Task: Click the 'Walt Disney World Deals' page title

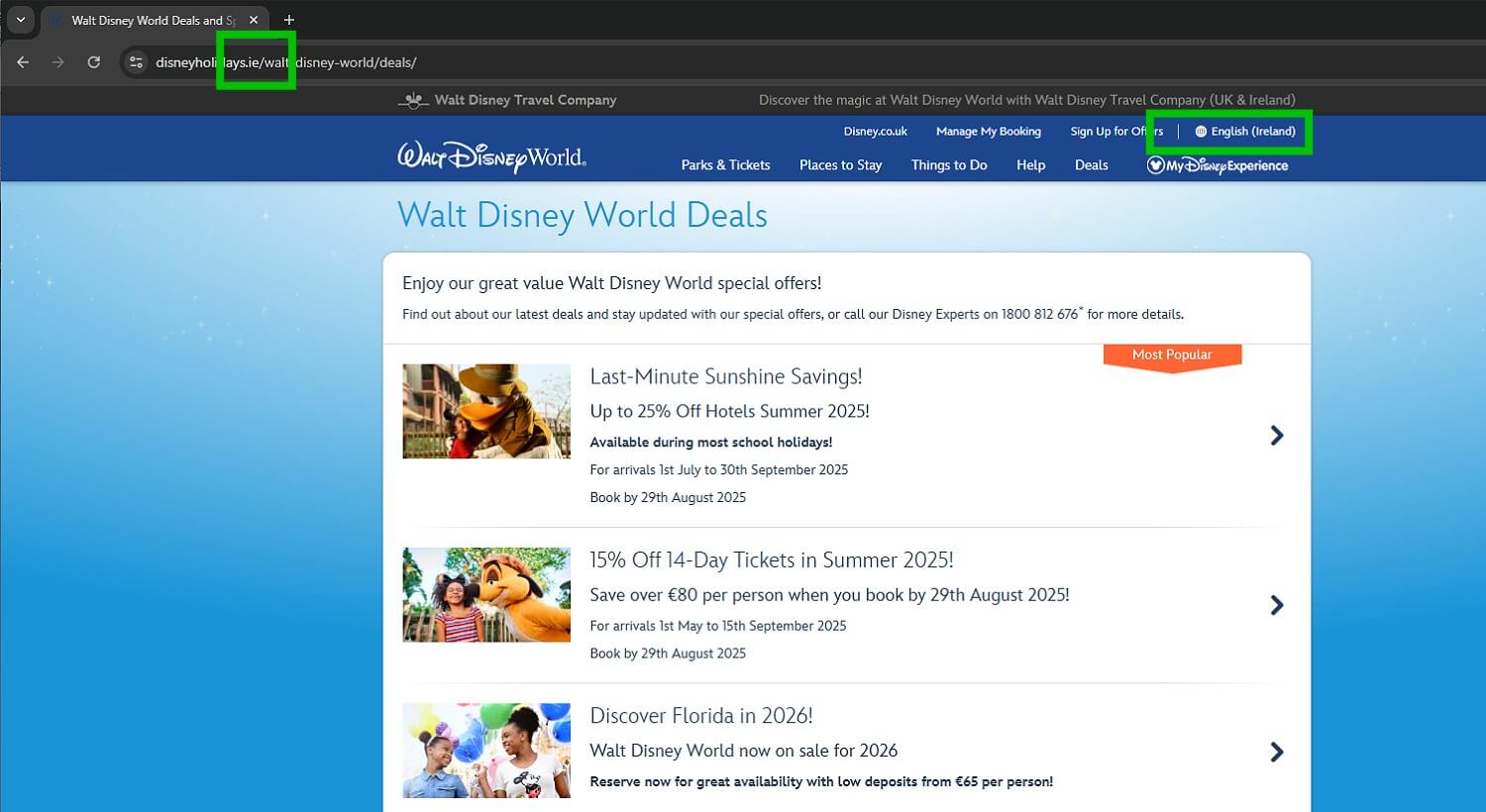Action: pyautogui.click(x=583, y=215)
